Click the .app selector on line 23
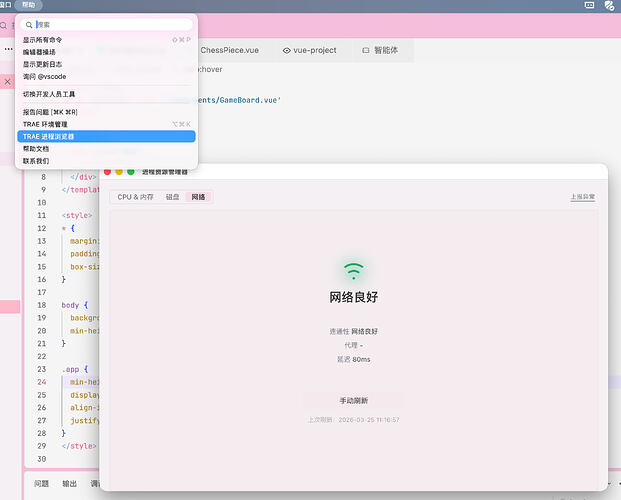621x500 pixels. 70,369
